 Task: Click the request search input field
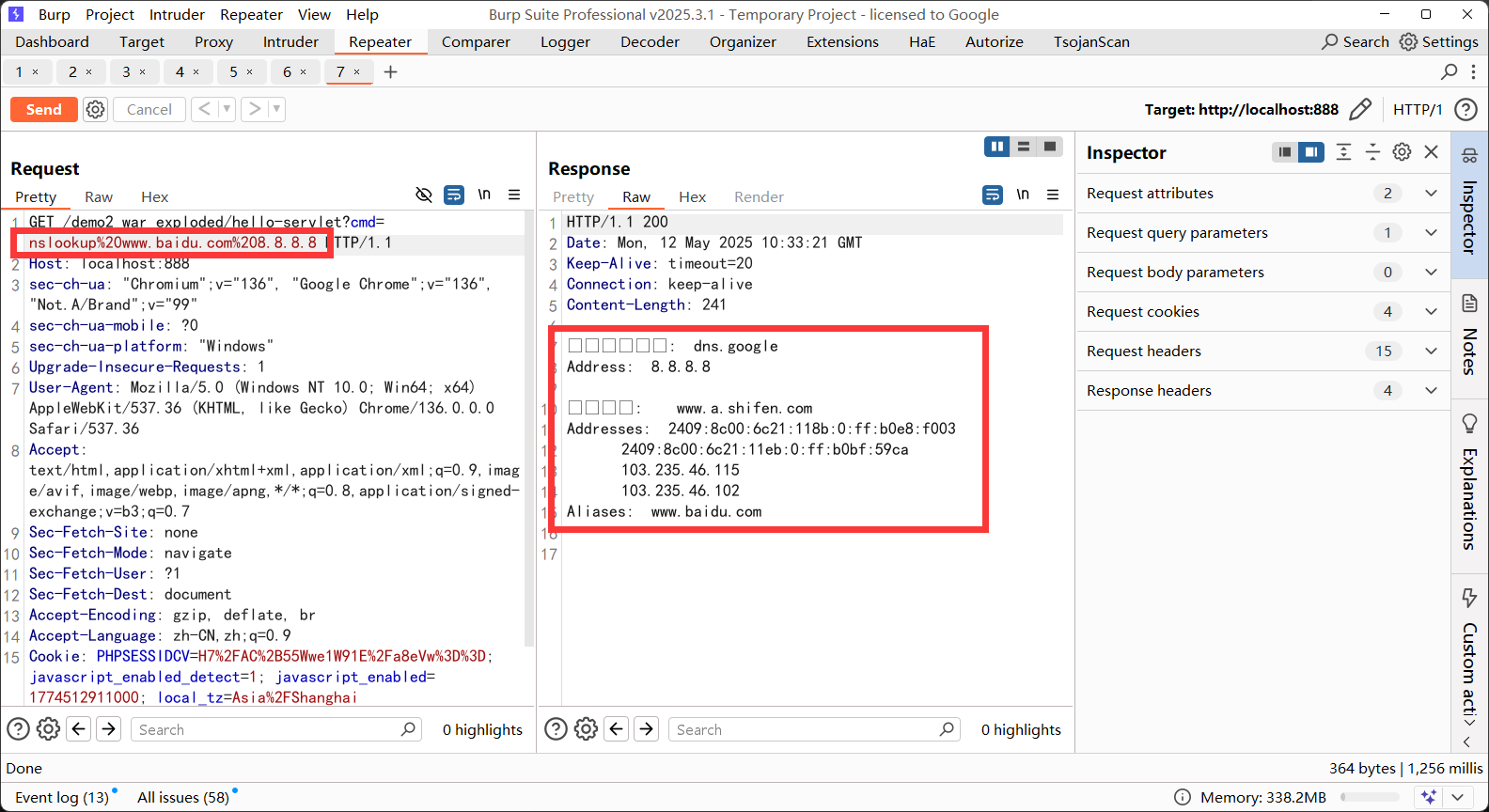tap(267, 729)
